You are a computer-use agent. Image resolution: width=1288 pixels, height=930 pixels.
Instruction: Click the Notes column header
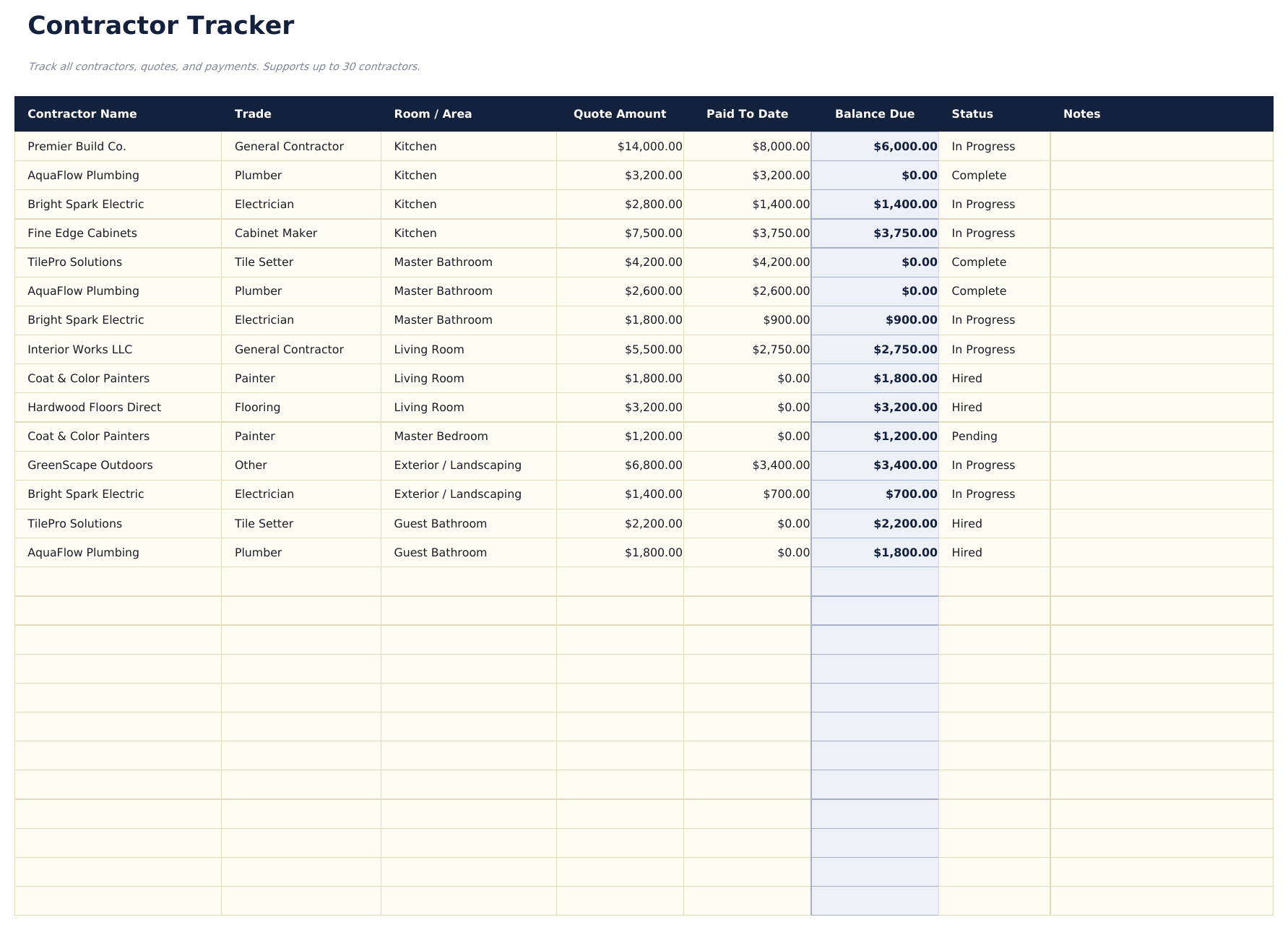(x=1081, y=113)
